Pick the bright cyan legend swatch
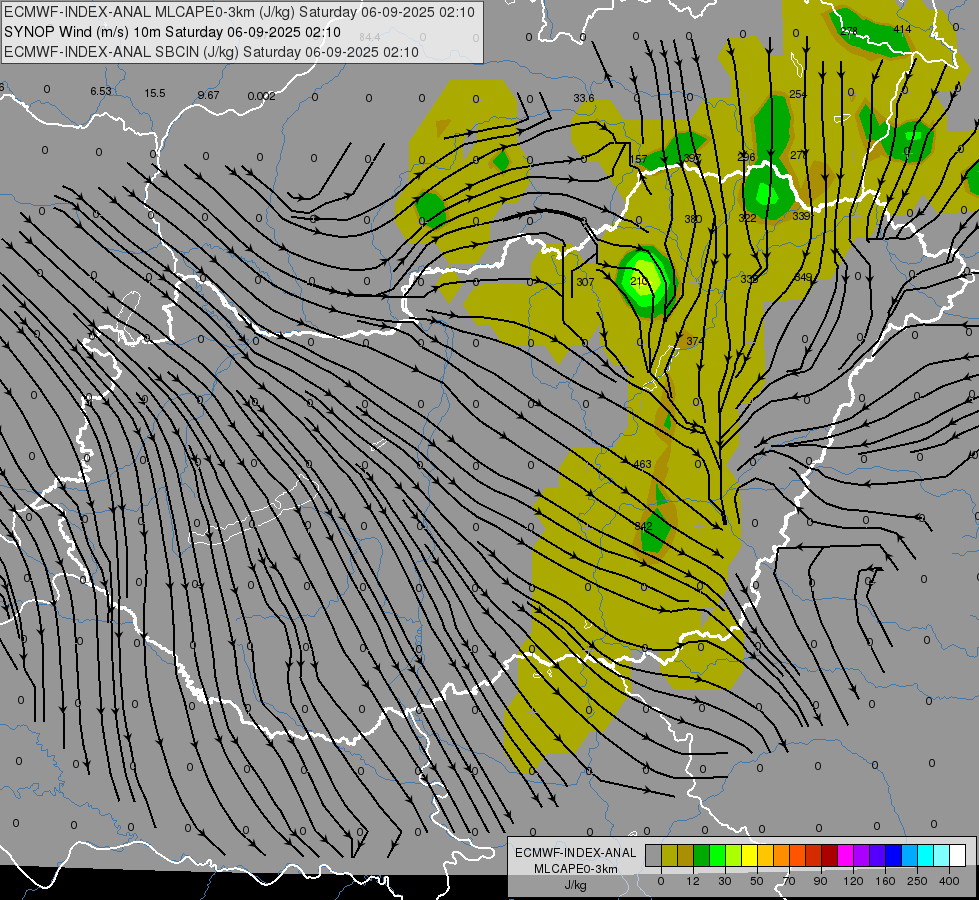The image size is (979, 900). coord(926,855)
